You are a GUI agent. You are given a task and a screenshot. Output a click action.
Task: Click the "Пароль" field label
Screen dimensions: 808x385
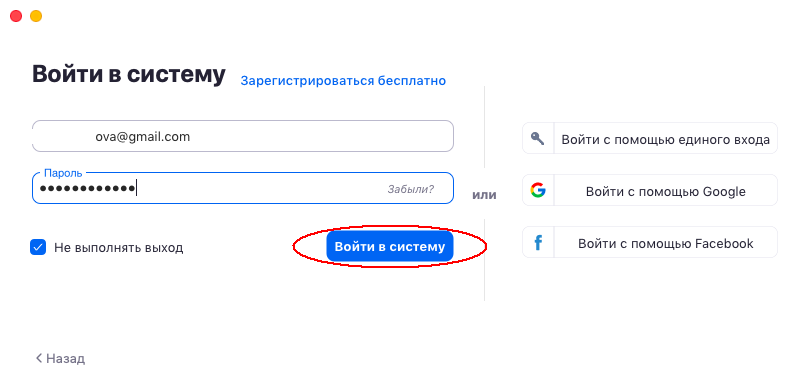(x=63, y=173)
